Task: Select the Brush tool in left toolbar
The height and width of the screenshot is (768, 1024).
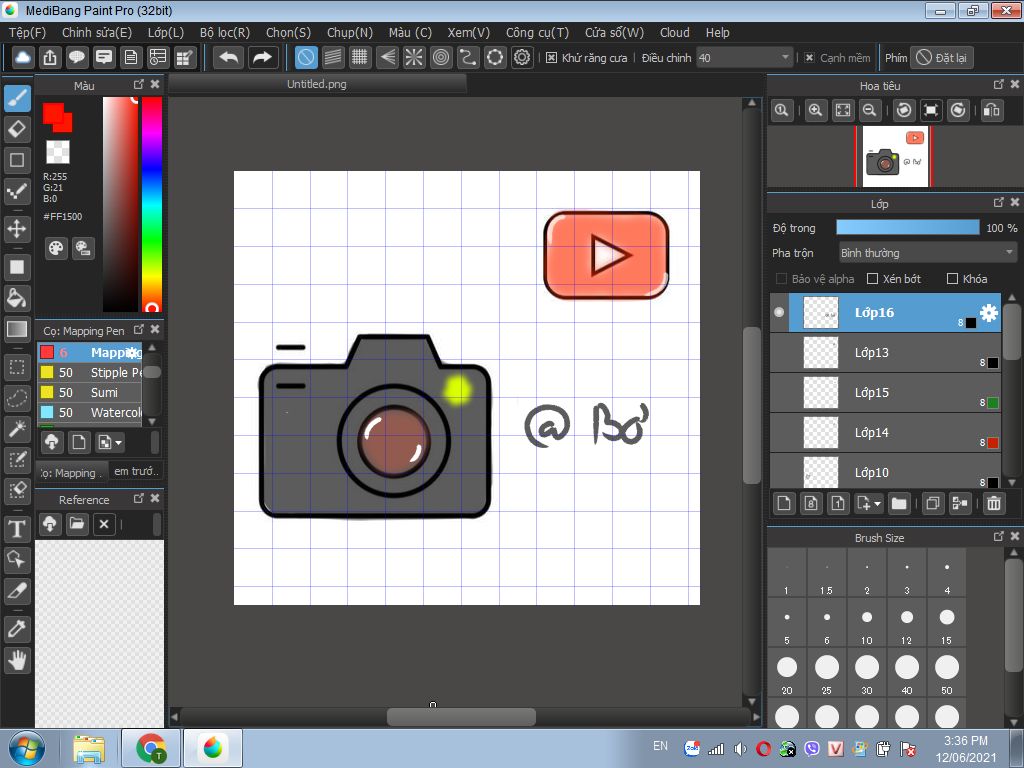Action: point(17,99)
